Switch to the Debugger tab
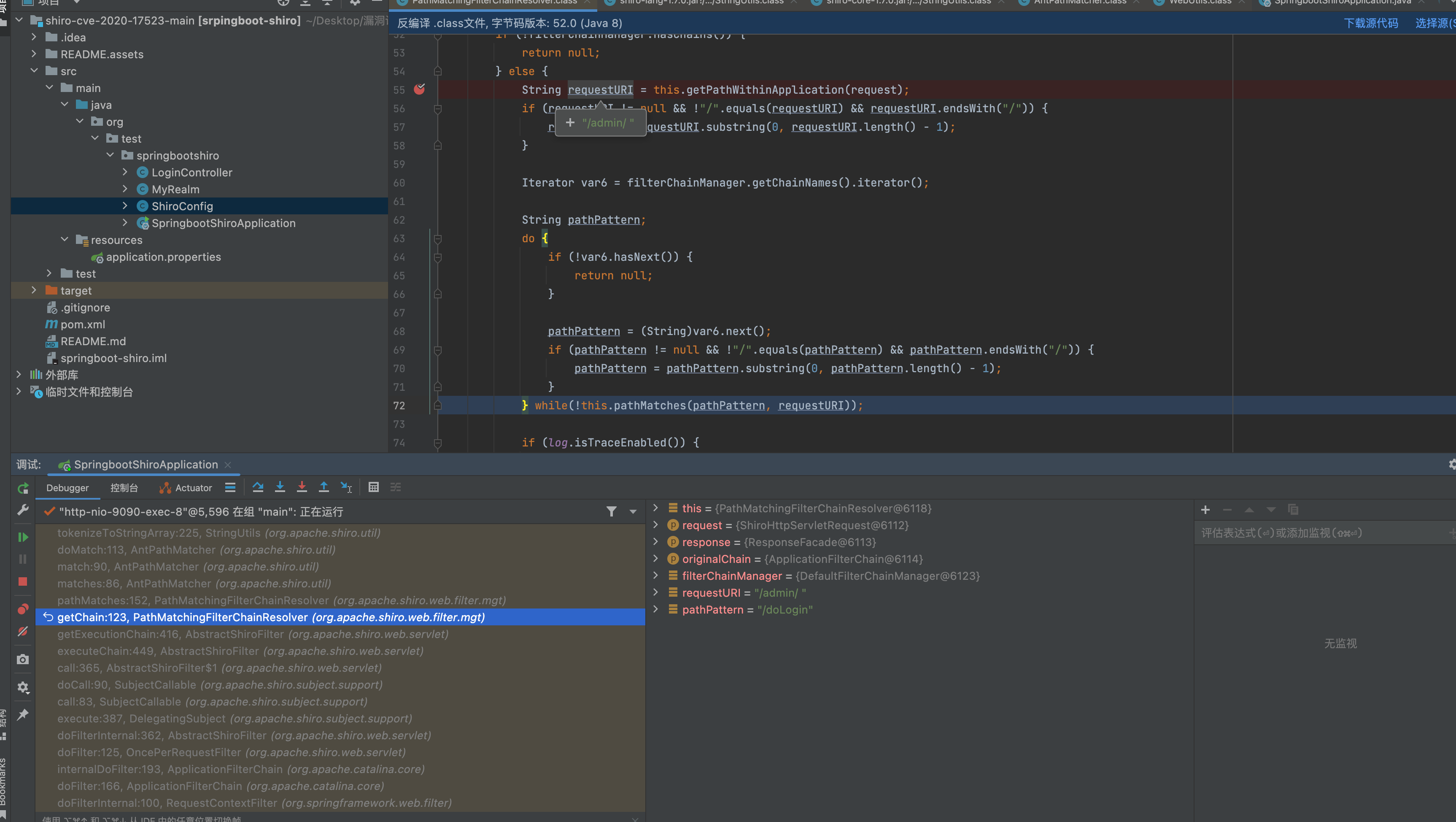This screenshot has height=822, width=1456. point(67,487)
